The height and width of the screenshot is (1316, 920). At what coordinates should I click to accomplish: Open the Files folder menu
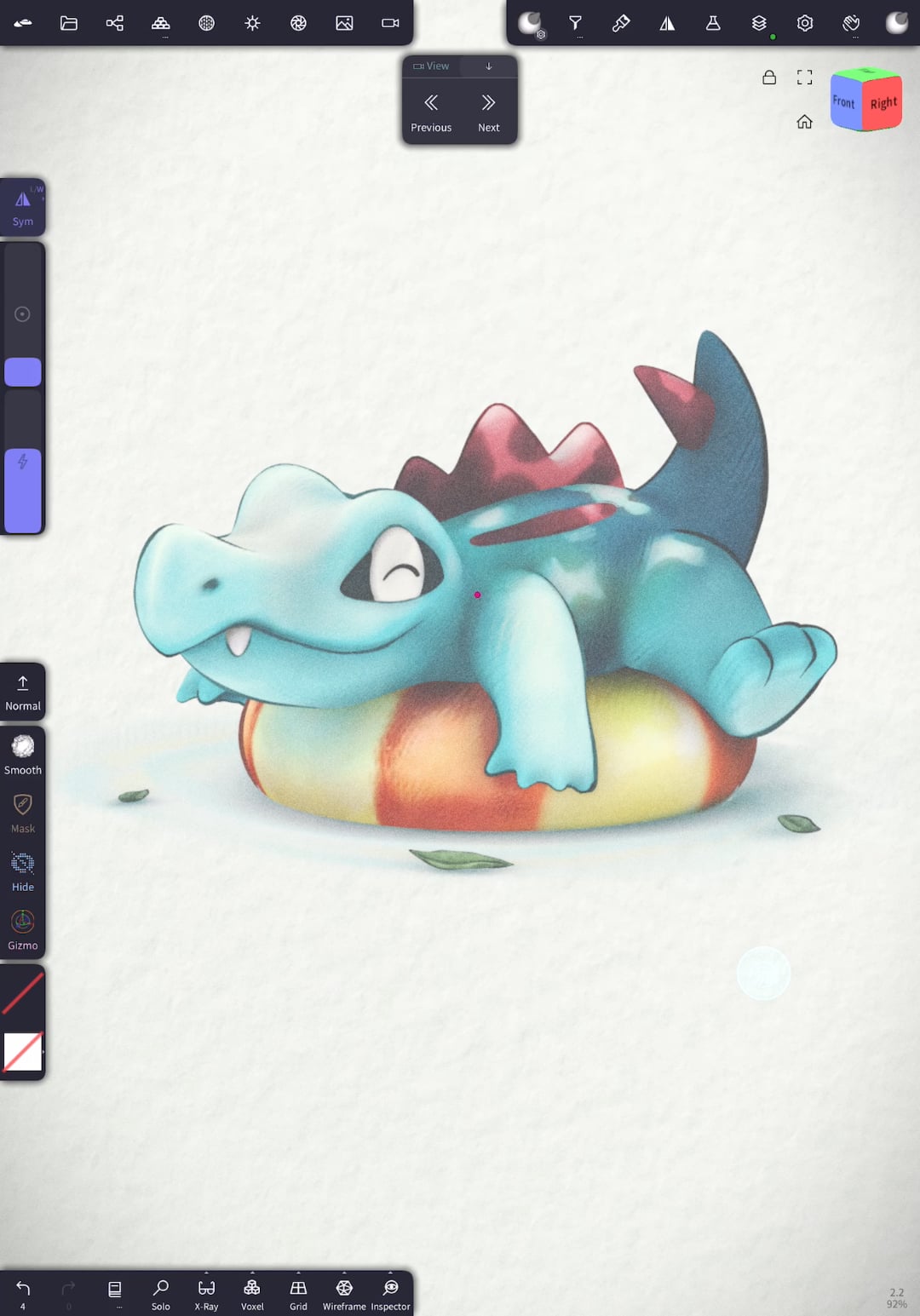tap(69, 23)
